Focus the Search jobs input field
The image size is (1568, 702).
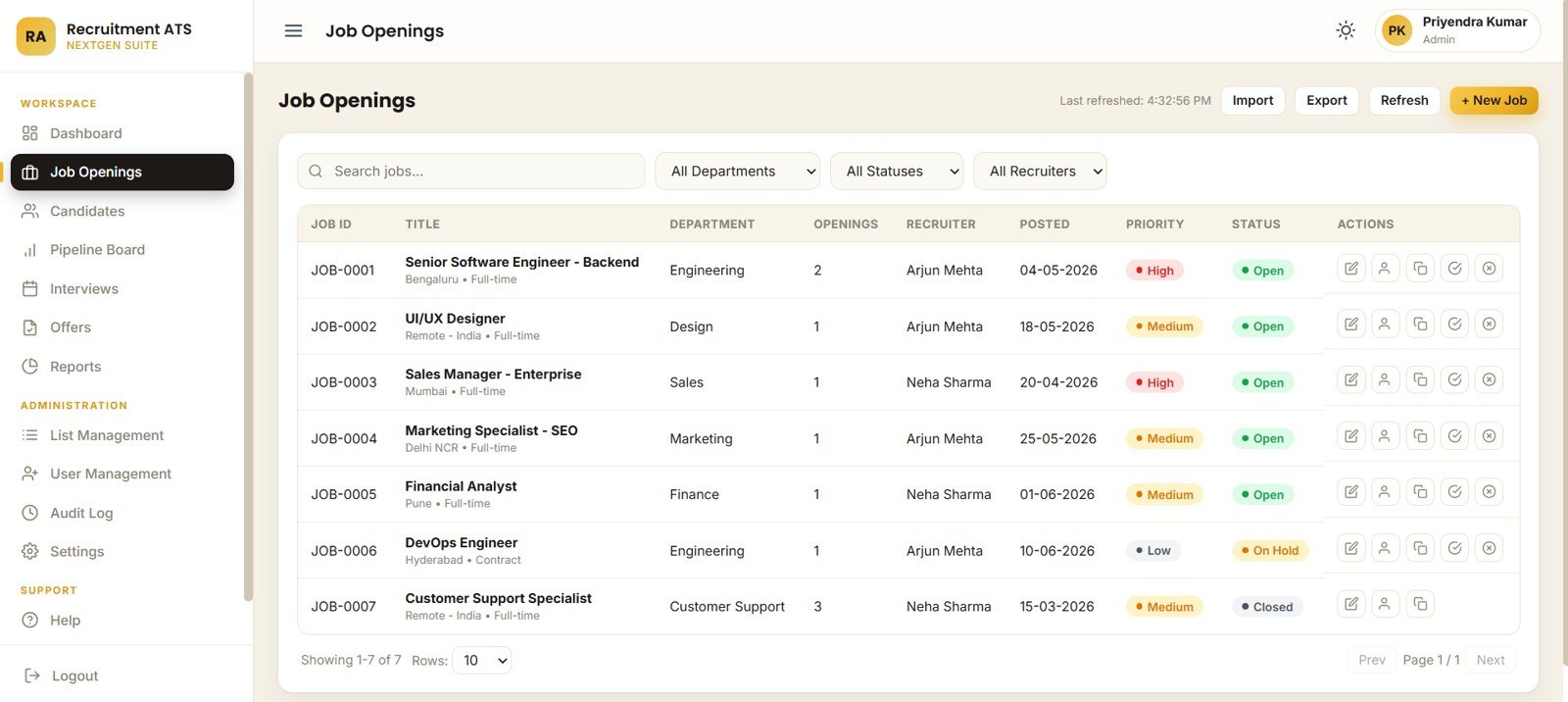point(470,171)
